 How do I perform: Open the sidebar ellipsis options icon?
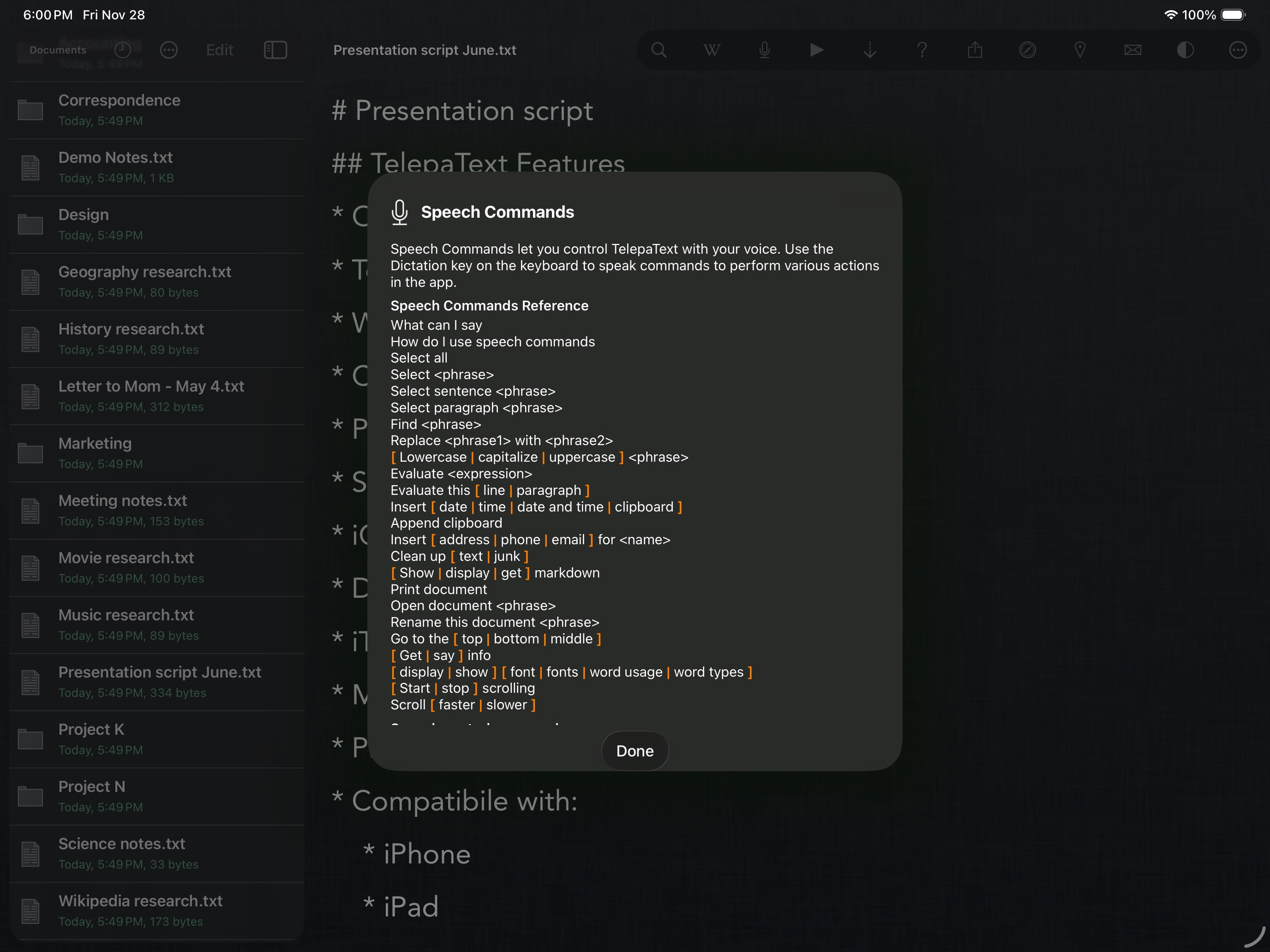(169, 50)
